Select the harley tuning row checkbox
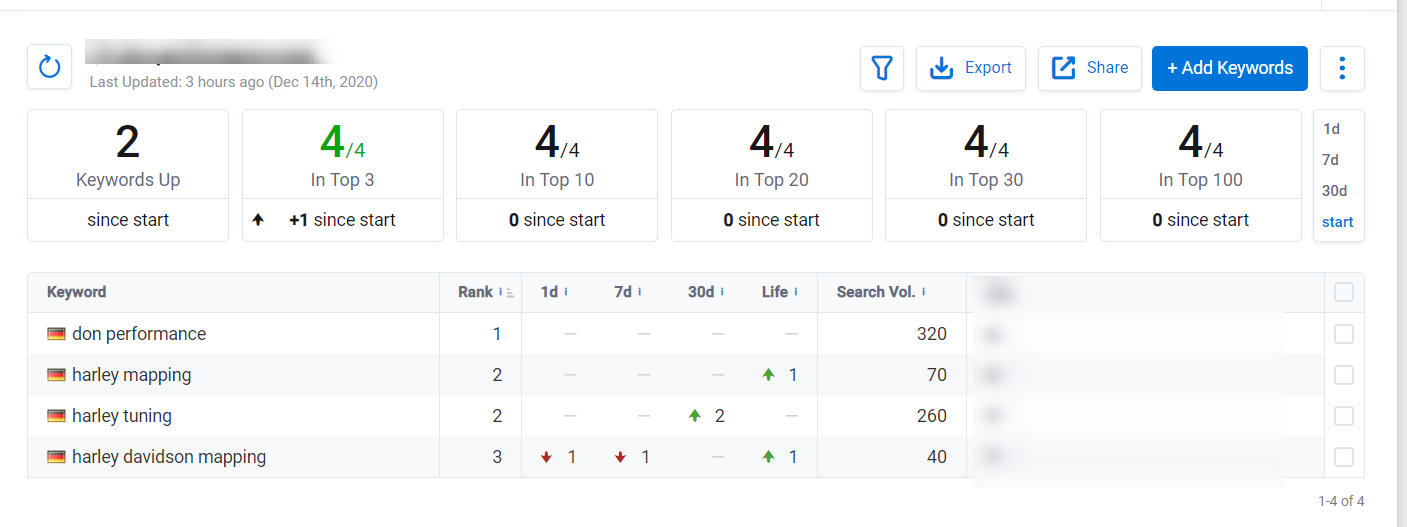Image resolution: width=1407 pixels, height=527 pixels. coord(1344,416)
